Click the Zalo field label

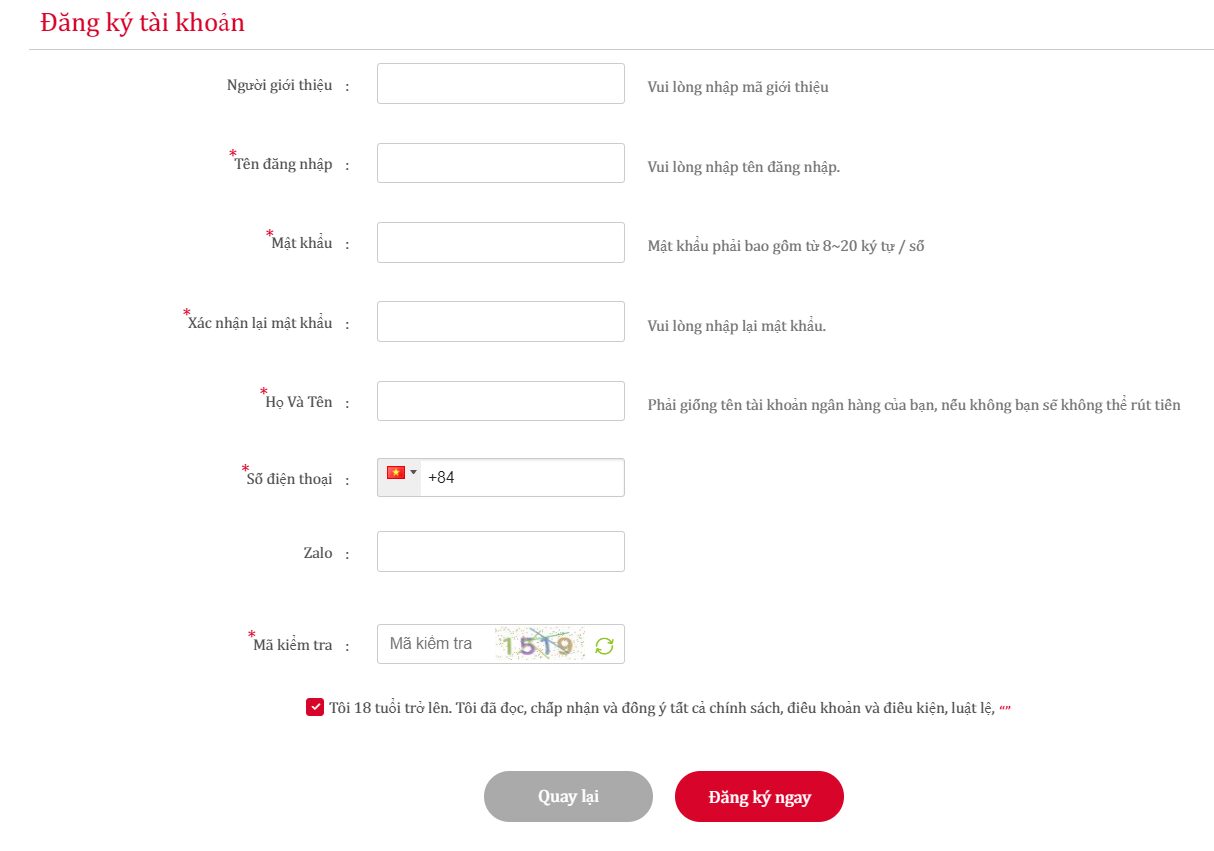click(x=318, y=553)
